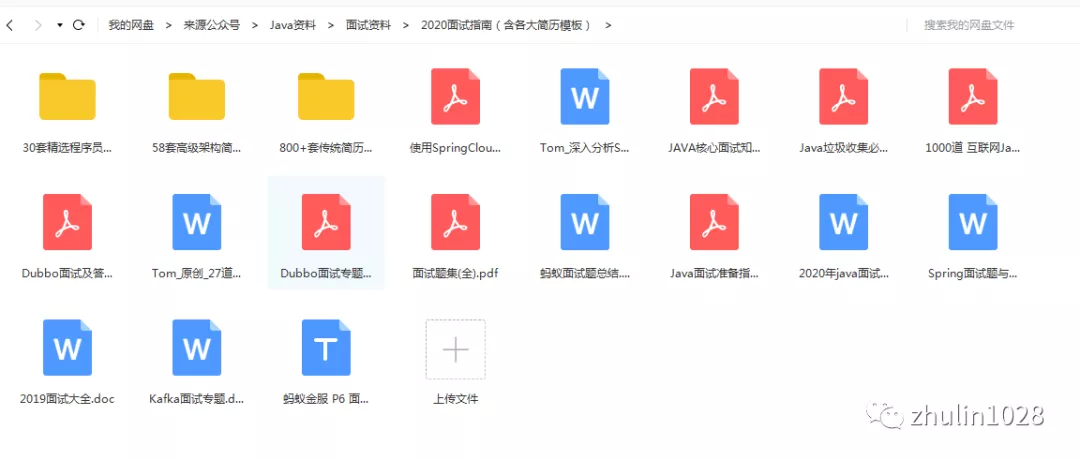Select the Spring面试题与 Word icon
The image size is (1080, 460).
point(973,222)
